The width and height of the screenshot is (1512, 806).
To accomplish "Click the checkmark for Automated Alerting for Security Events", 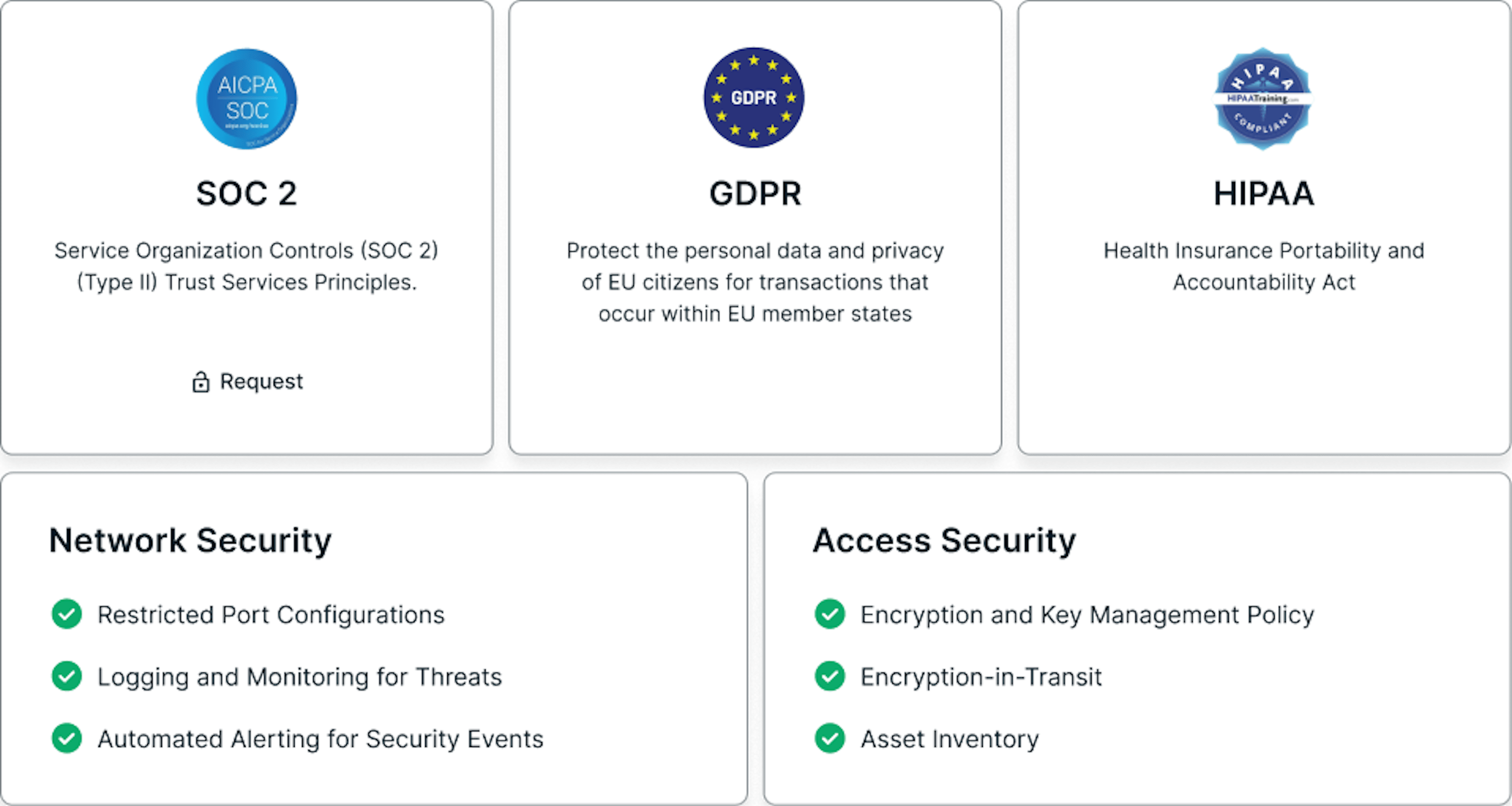I will coord(66,739).
